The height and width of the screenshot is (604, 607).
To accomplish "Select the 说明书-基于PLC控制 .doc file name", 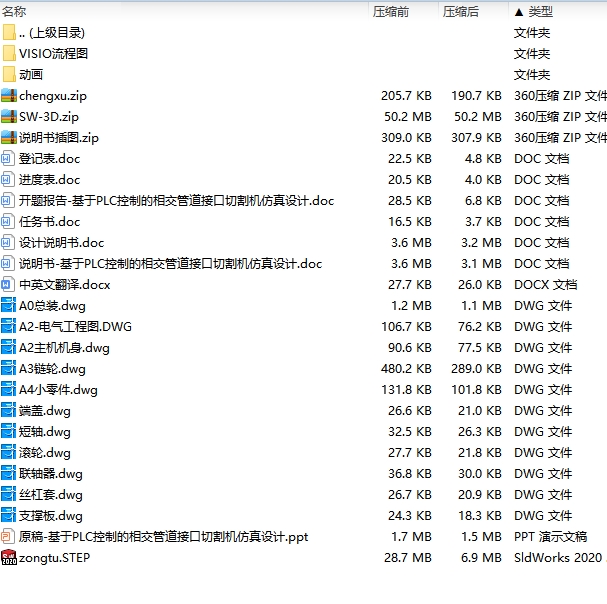I will pyautogui.click(x=171, y=264).
